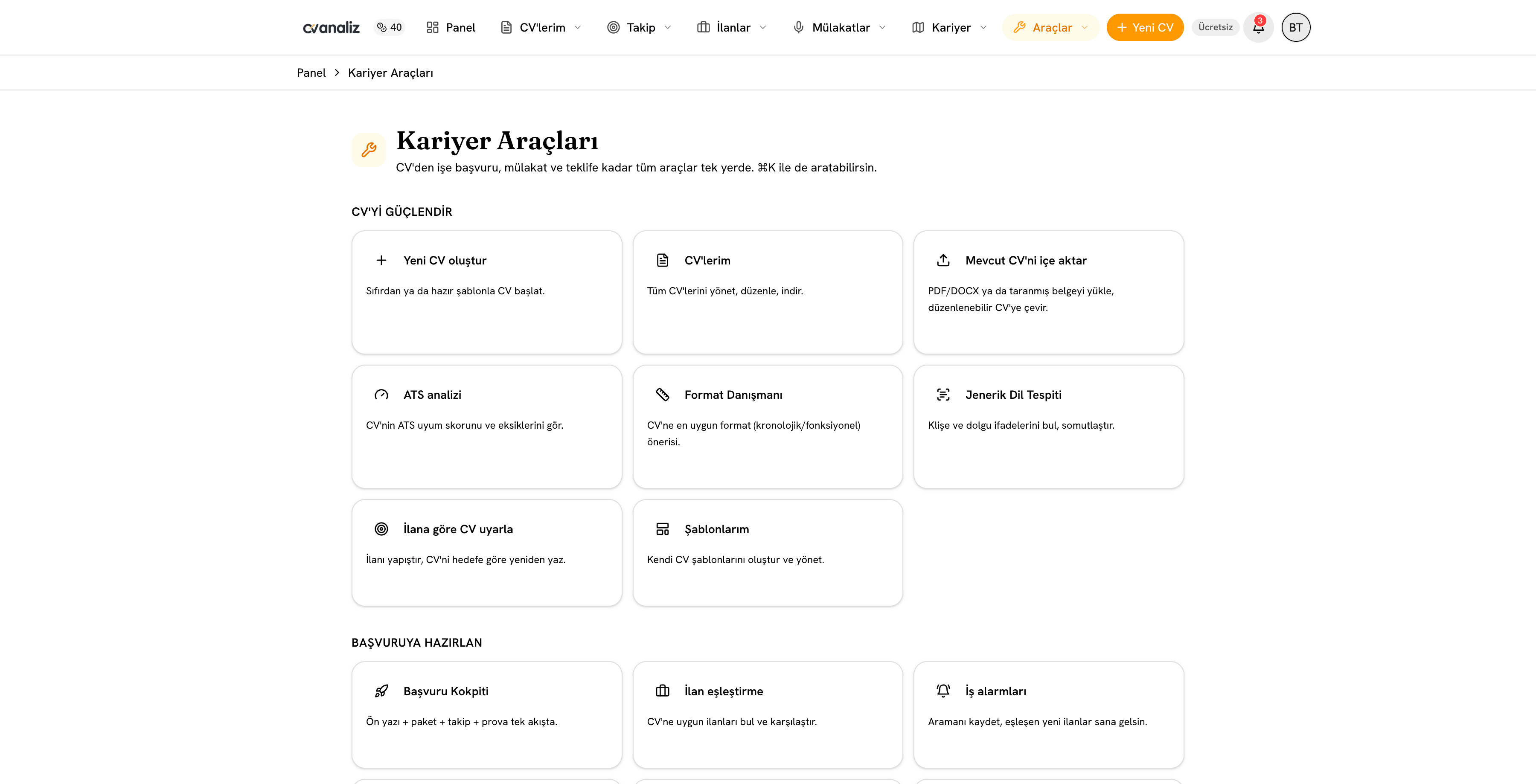Click the Kariyer Araçları breadcrumb text
The height and width of the screenshot is (784, 1536).
pos(390,73)
